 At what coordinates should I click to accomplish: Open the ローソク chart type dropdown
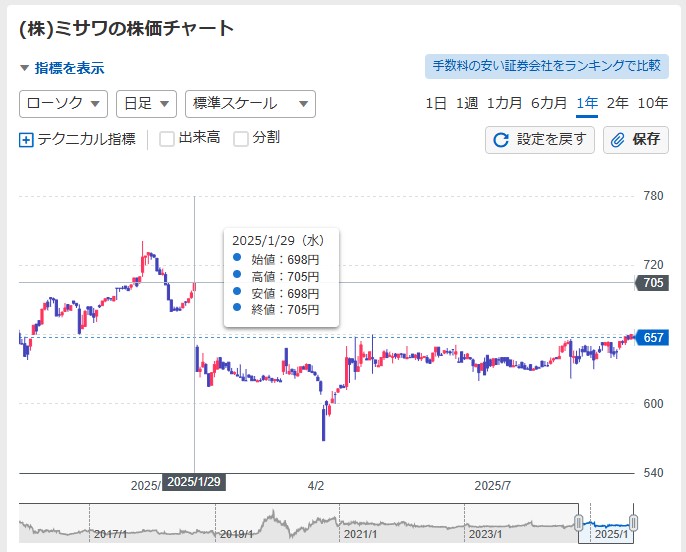[x=63, y=104]
